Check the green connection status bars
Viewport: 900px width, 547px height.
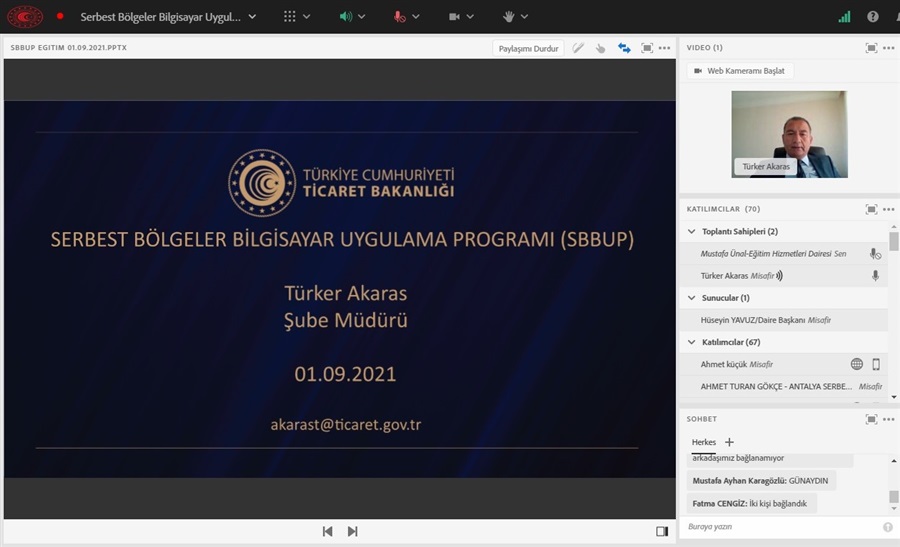tap(844, 17)
